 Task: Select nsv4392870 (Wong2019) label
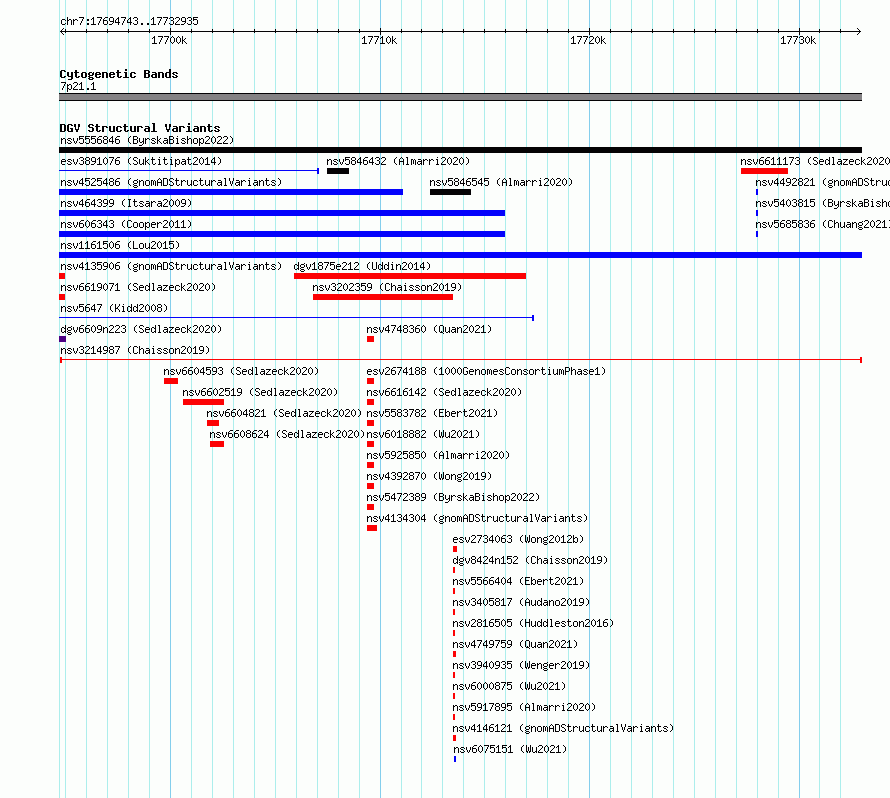429,476
